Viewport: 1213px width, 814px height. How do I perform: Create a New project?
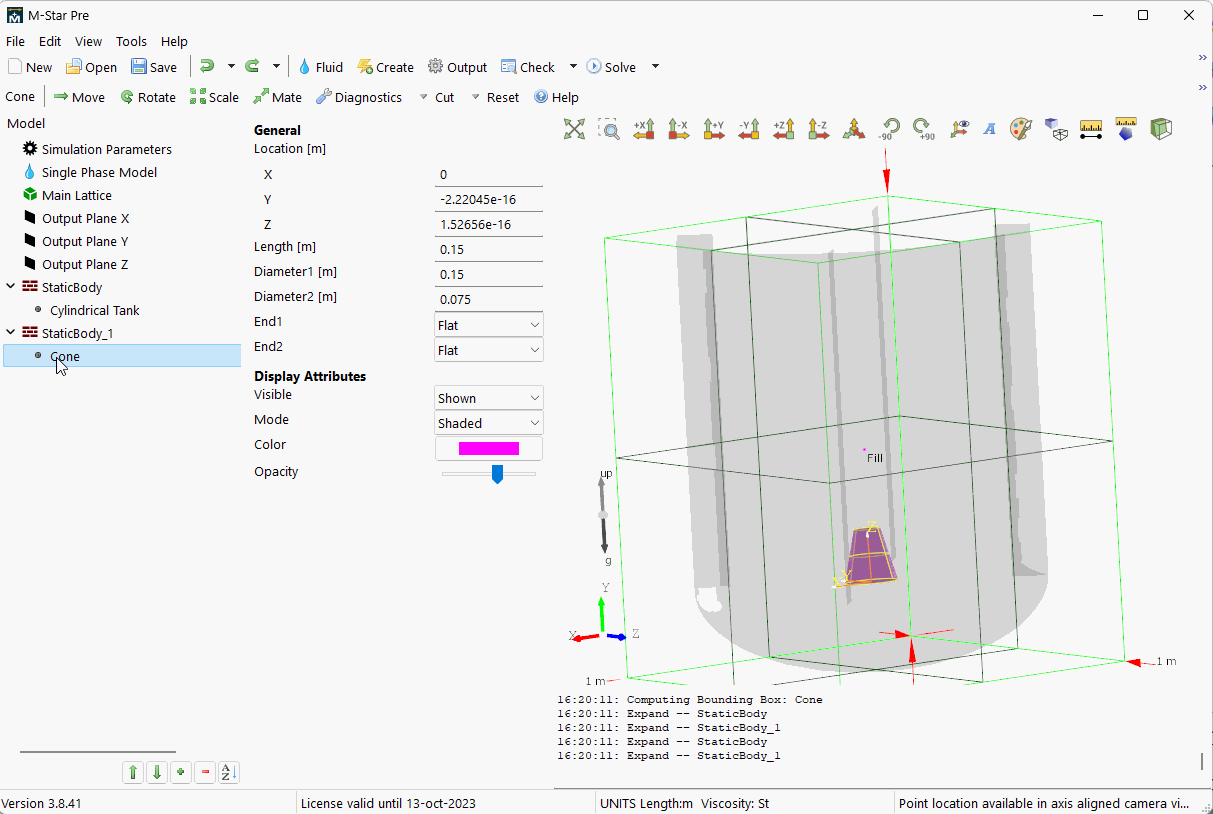[30, 67]
